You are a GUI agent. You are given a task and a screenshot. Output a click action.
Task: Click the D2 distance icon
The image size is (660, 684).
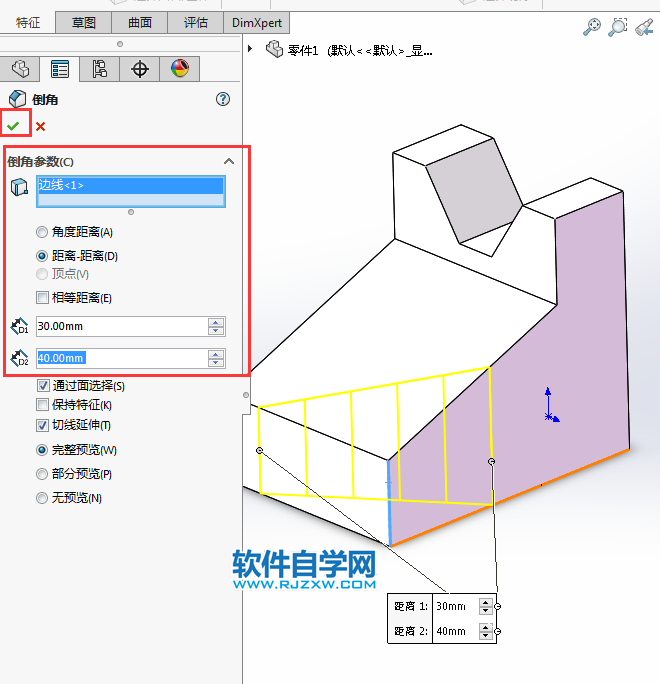19,358
